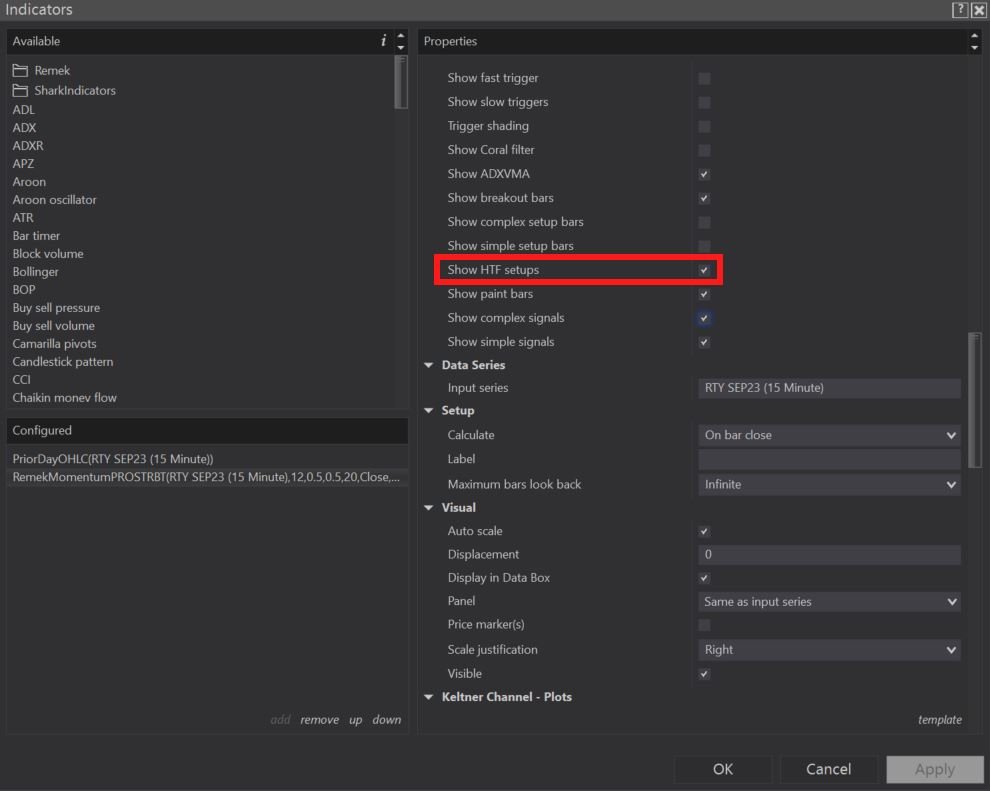Screen dimensions: 990x791
Task: Toggle Display in Data Box checkbox
Action: click(x=704, y=578)
